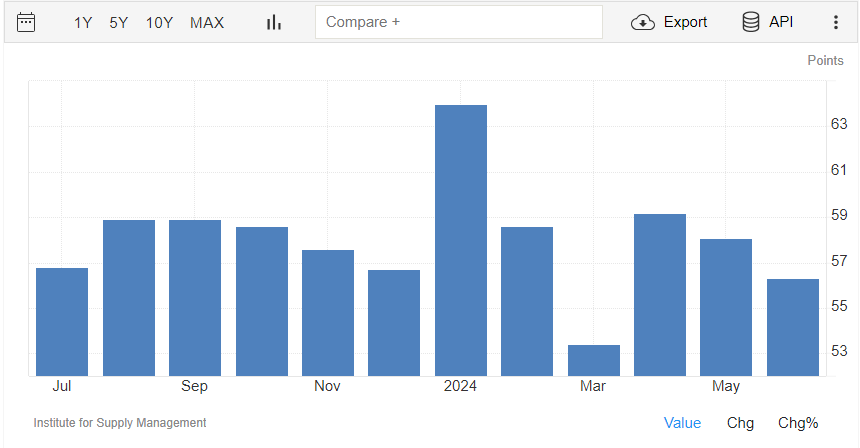860x448 pixels.
Task: Select the tallest bar at 2024
Action: tap(461, 240)
